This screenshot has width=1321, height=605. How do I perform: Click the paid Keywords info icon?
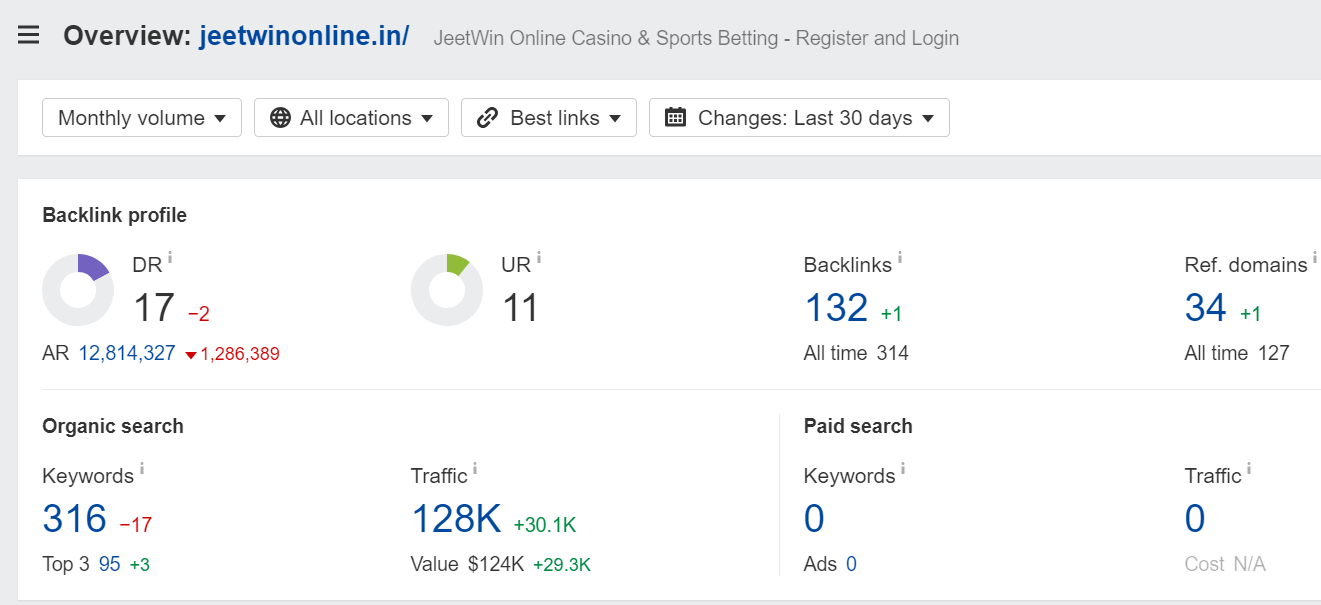click(903, 469)
